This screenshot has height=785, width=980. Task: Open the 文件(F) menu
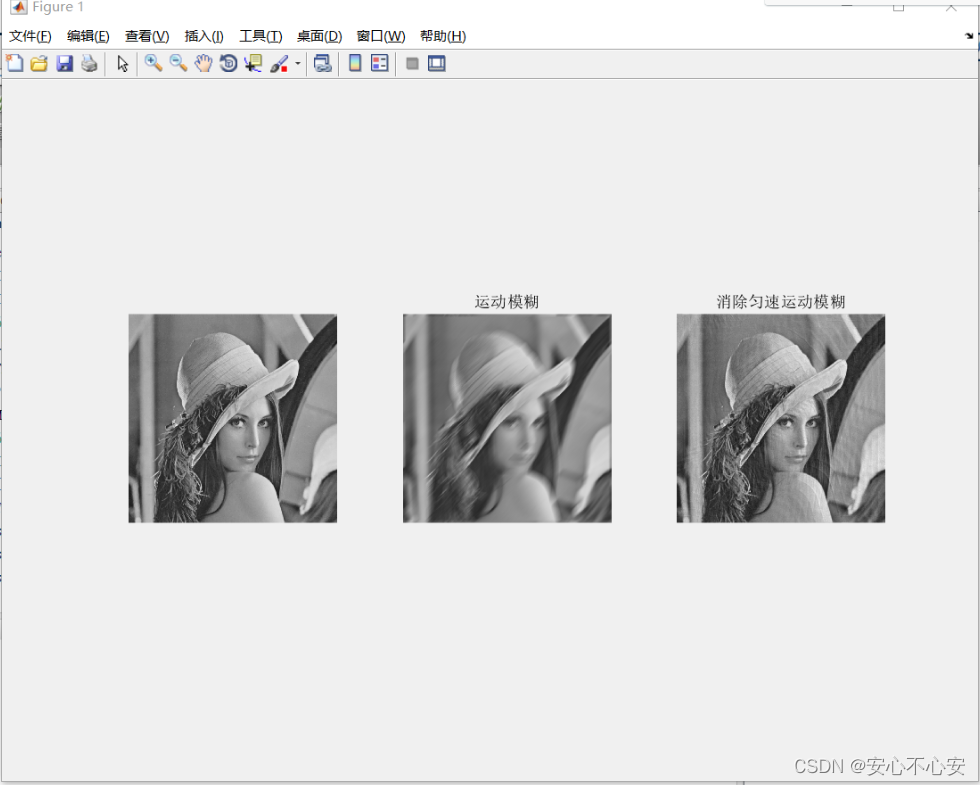[x=30, y=36]
